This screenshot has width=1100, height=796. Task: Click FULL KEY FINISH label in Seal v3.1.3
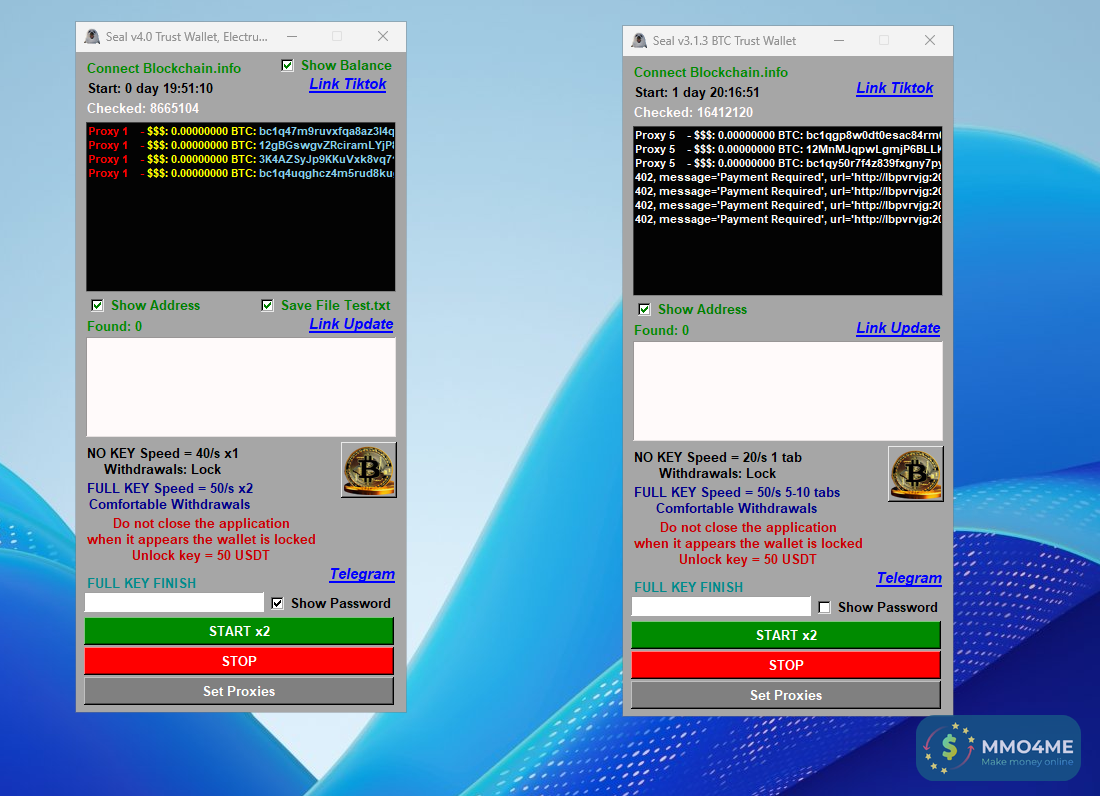688,588
